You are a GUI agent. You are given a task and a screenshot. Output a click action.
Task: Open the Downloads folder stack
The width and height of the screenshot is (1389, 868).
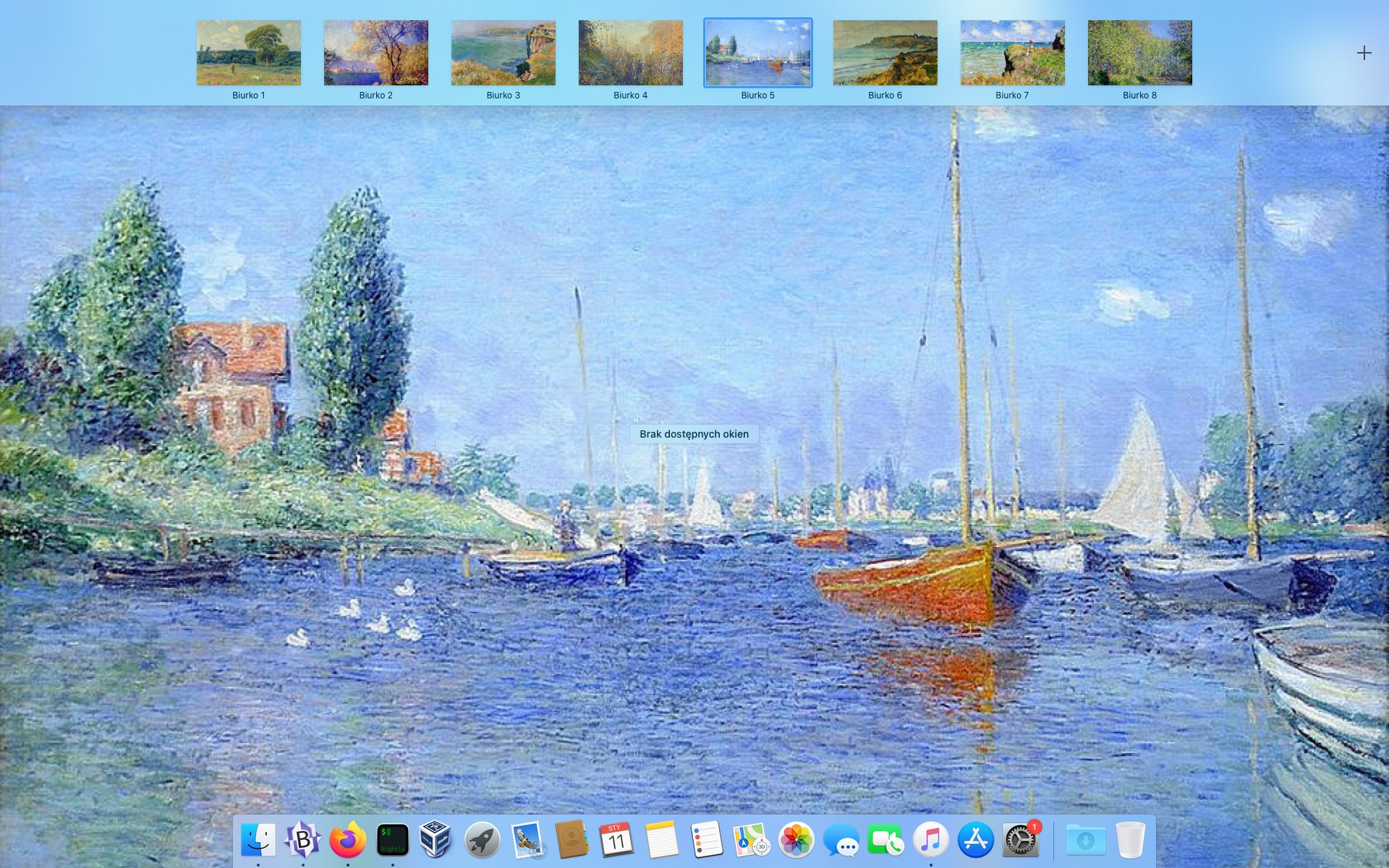click(x=1085, y=840)
